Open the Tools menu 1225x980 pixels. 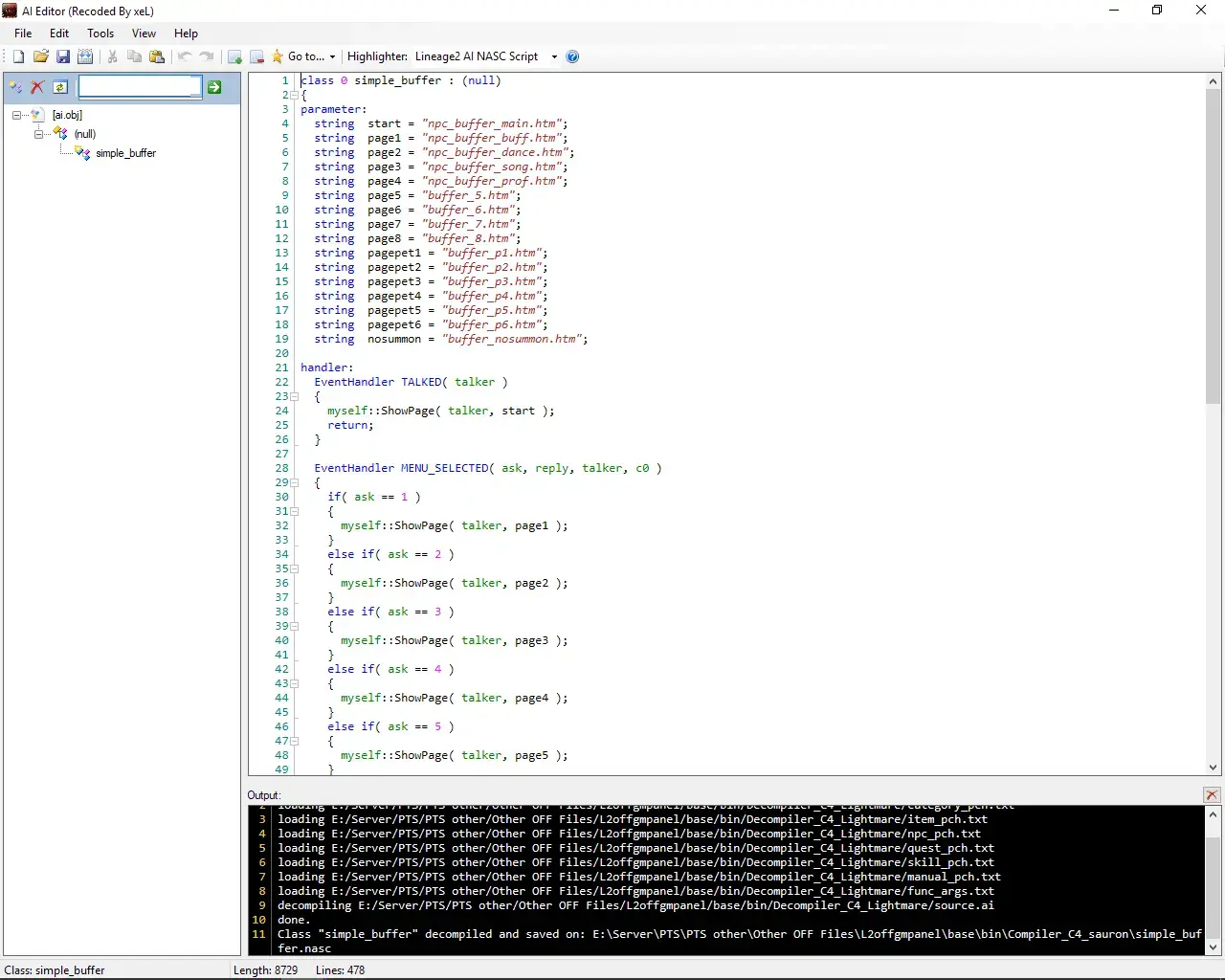(100, 33)
